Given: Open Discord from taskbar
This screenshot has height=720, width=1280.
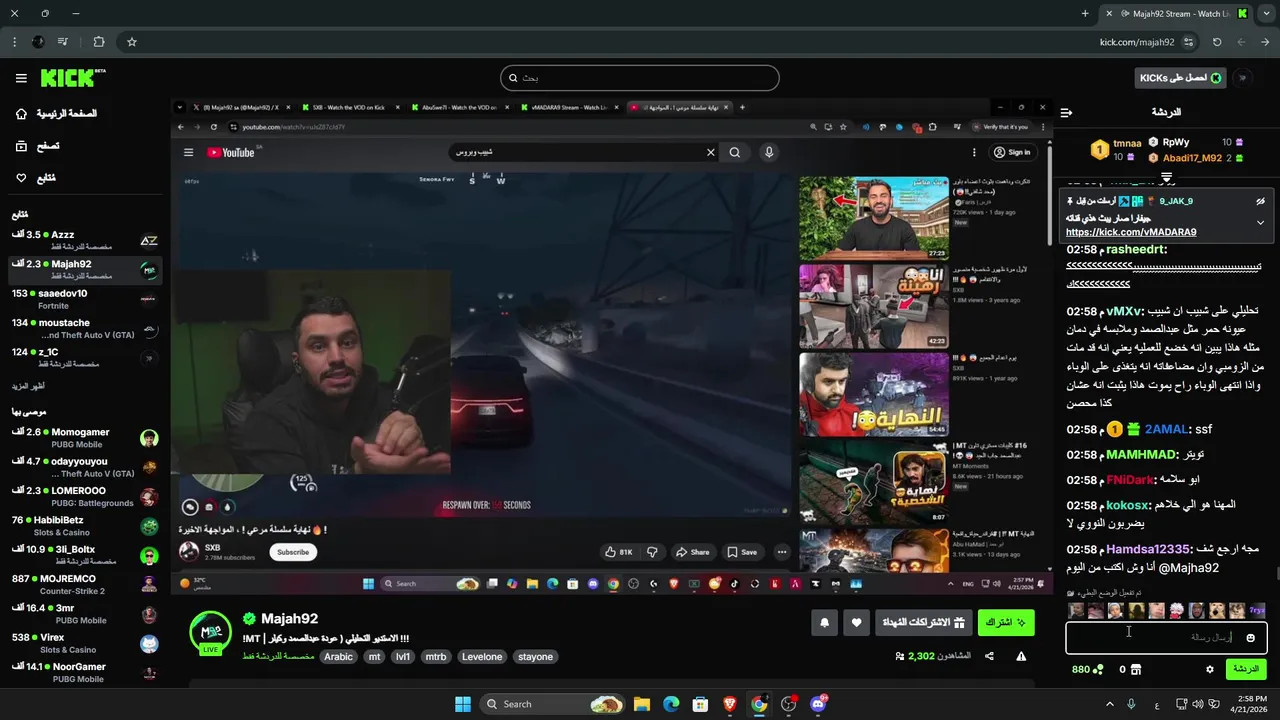Looking at the screenshot, I should [x=818, y=704].
